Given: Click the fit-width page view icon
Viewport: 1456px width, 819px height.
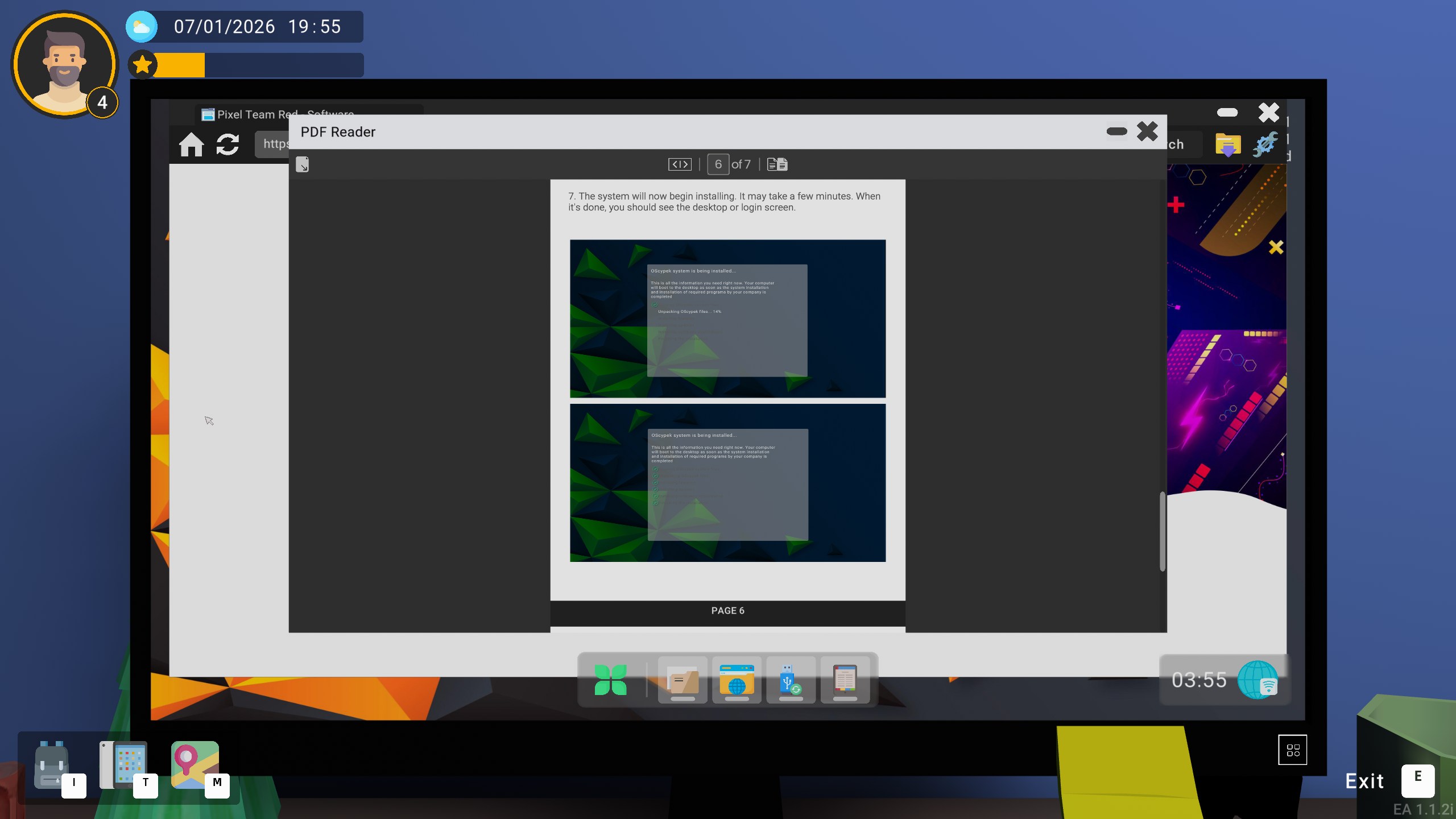Looking at the screenshot, I should (x=680, y=164).
